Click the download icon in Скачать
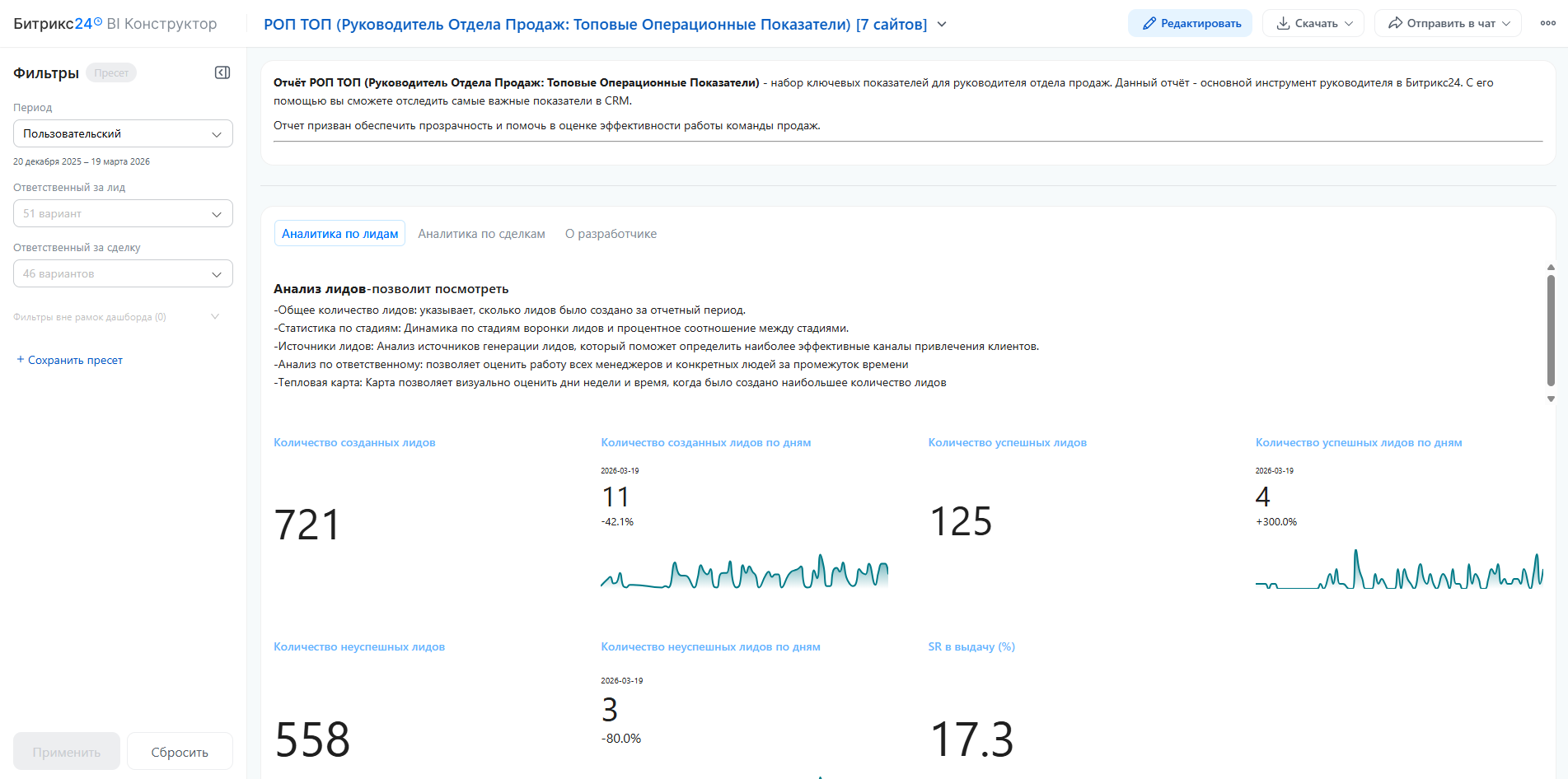The height and width of the screenshot is (779, 1568). [x=1283, y=24]
